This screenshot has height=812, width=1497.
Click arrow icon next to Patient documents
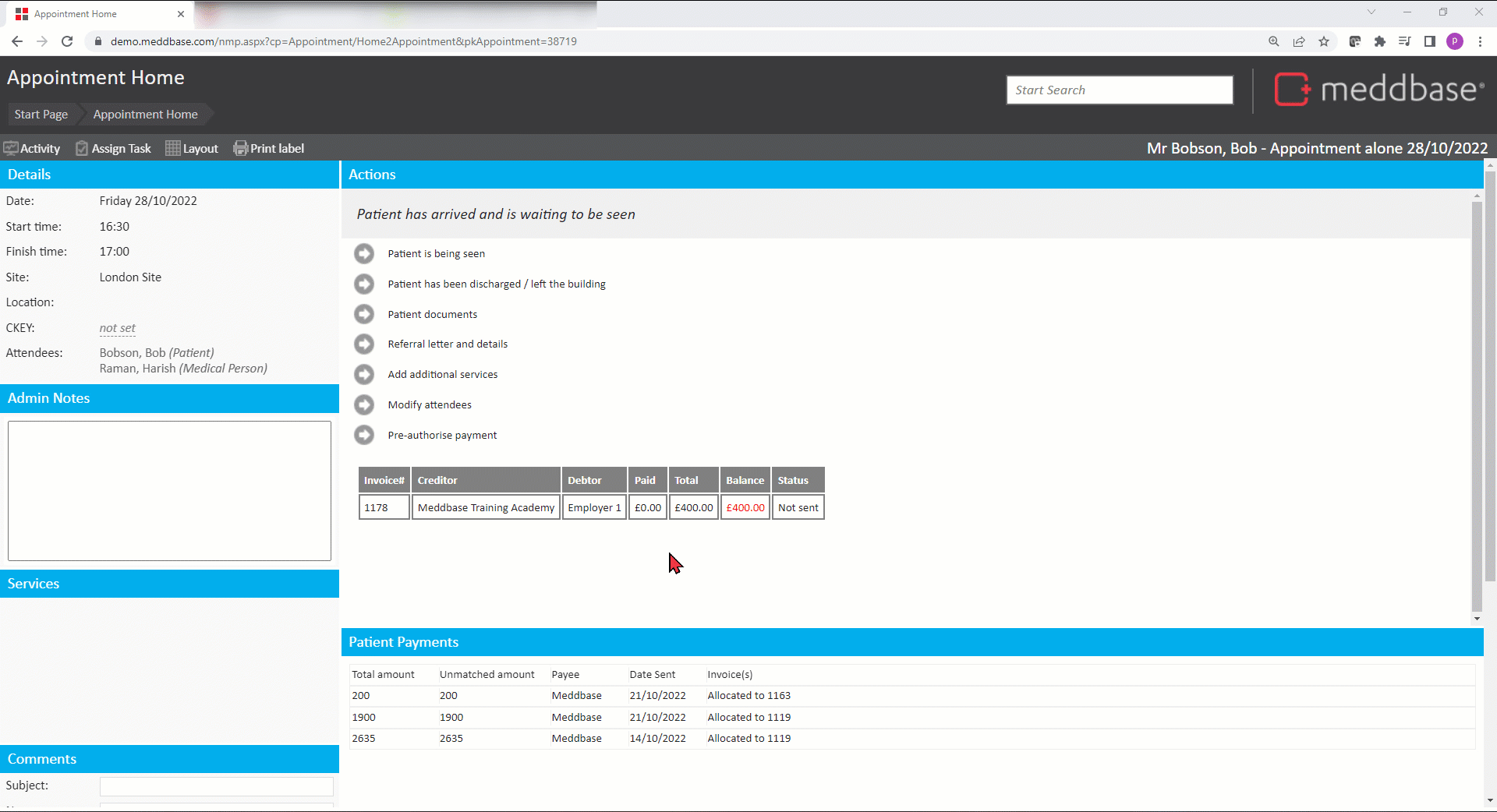[x=364, y=314]
